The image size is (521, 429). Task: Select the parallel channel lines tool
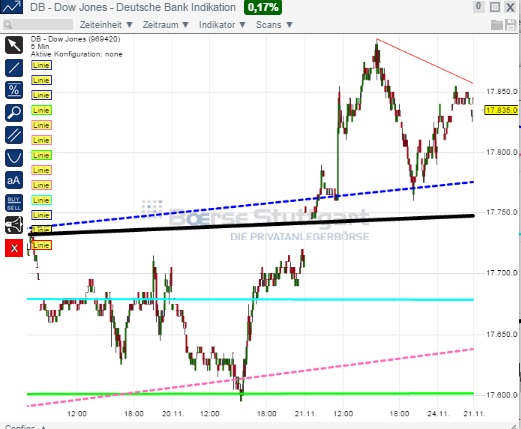[14, 135]
